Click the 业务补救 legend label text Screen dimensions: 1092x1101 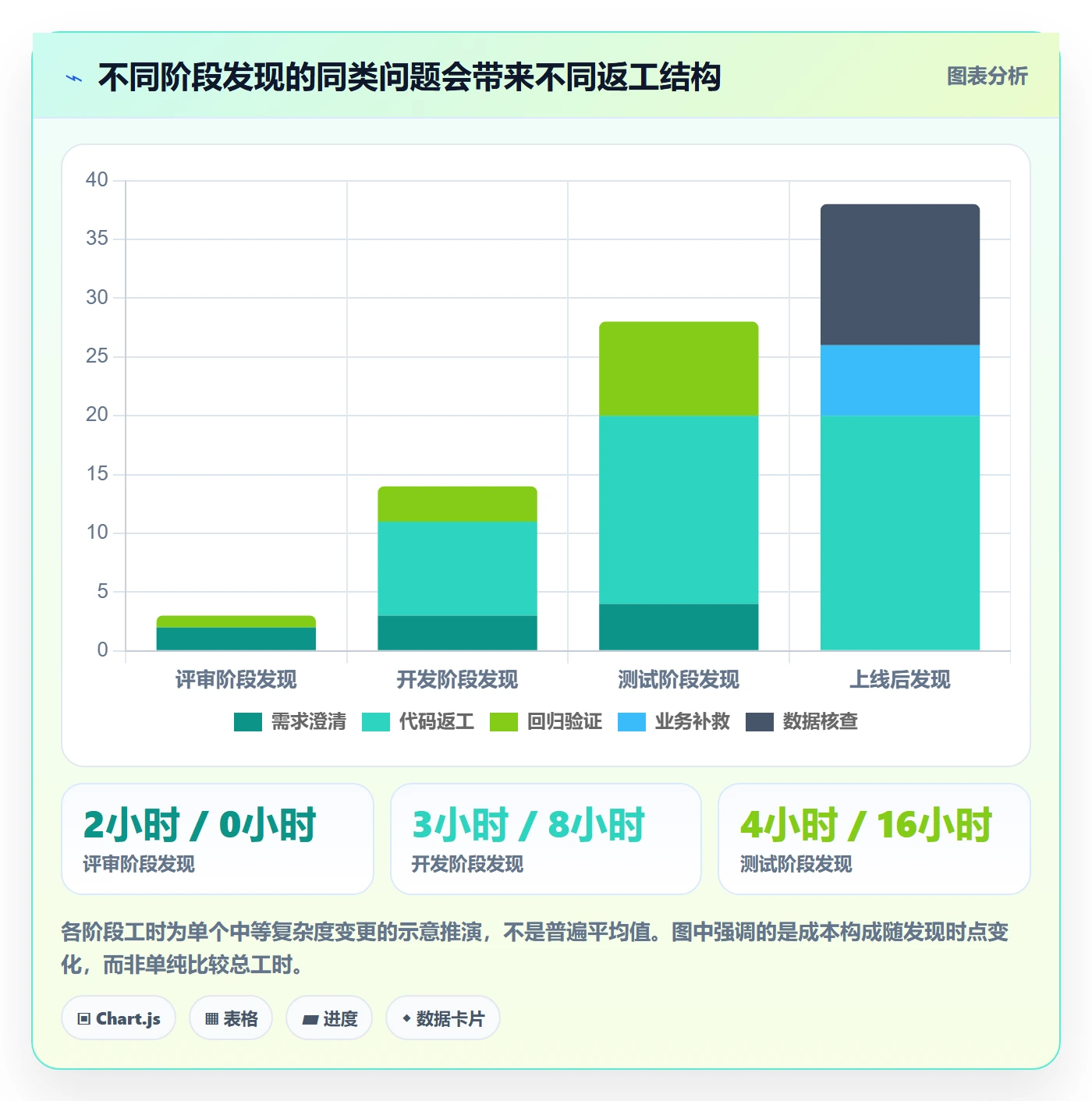click(693, 722)
